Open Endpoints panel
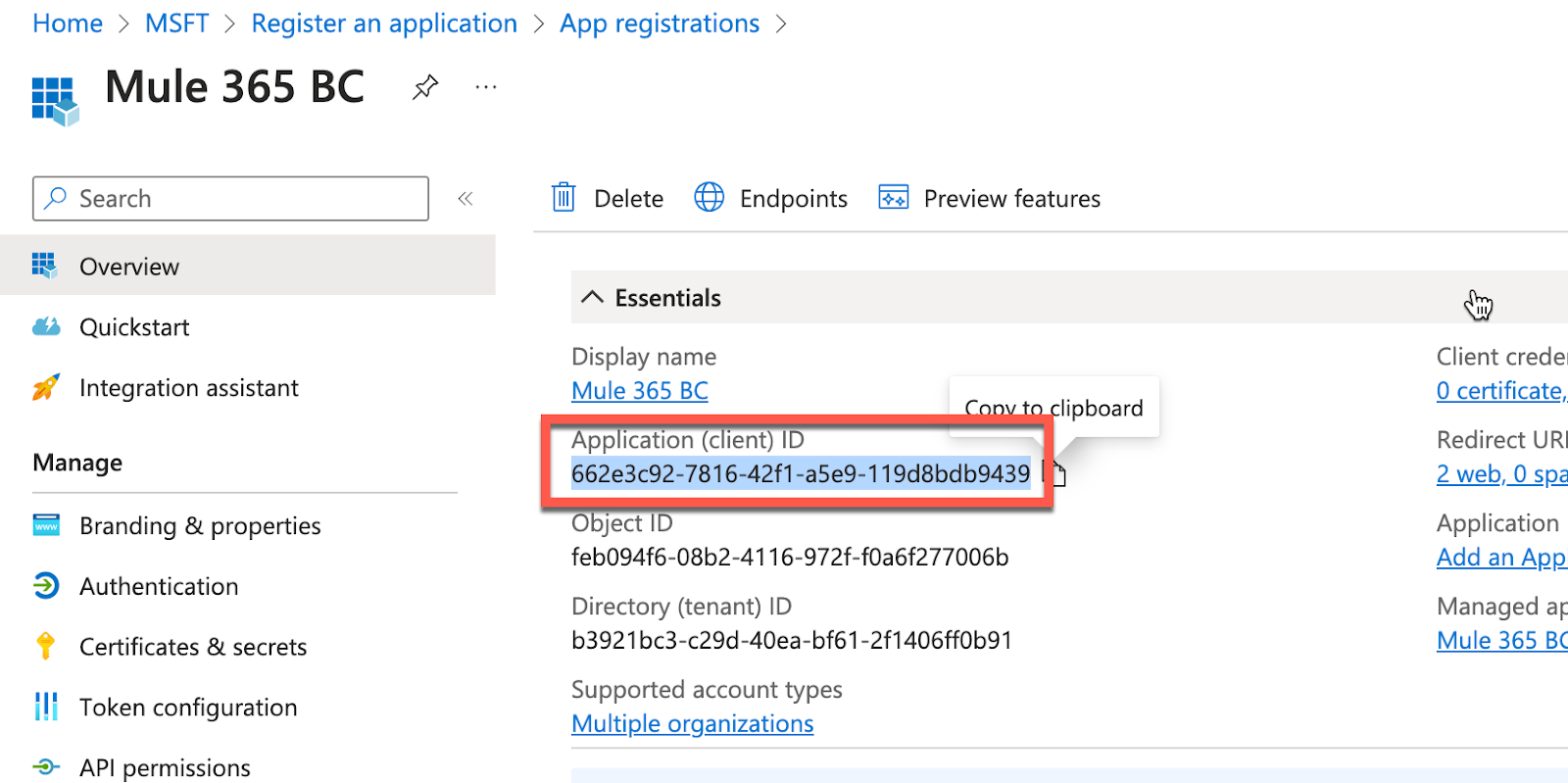The width and height of the screenshot is (1568, 783). coord(771,199)
